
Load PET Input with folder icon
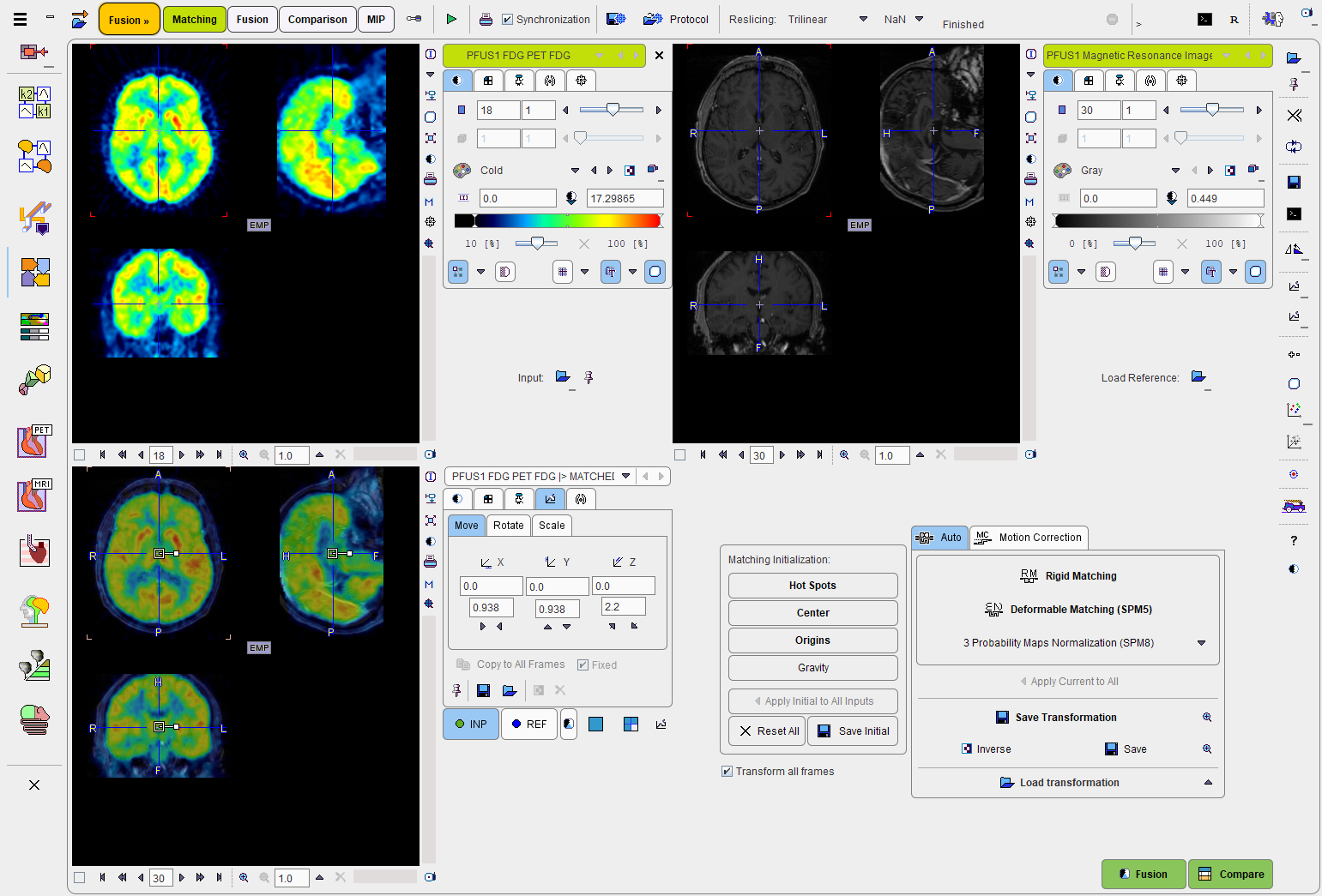(563, 377)
